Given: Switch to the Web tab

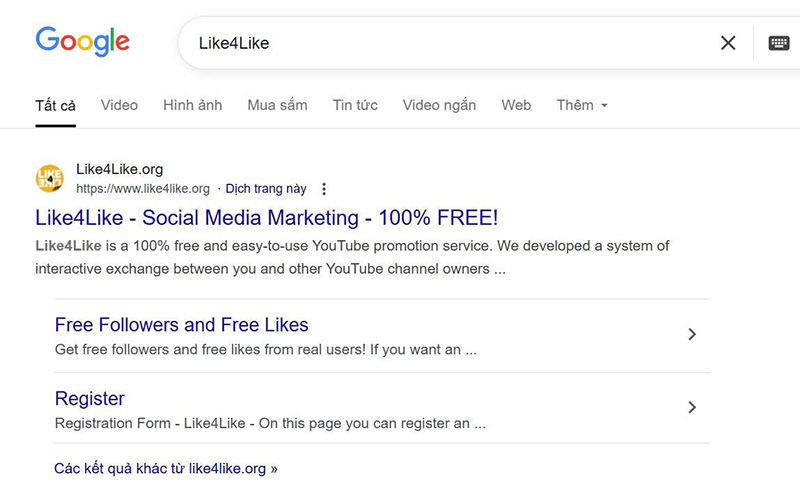Looking at the screenshot, I should (x=516, y=105).
